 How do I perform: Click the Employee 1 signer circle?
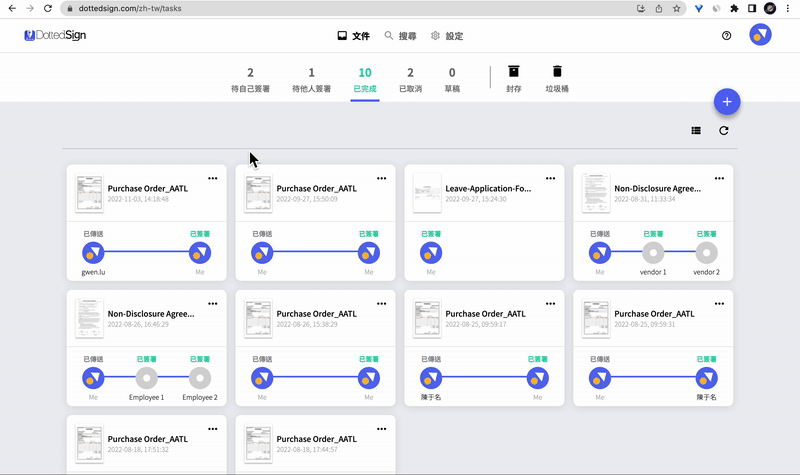(146, 378)
